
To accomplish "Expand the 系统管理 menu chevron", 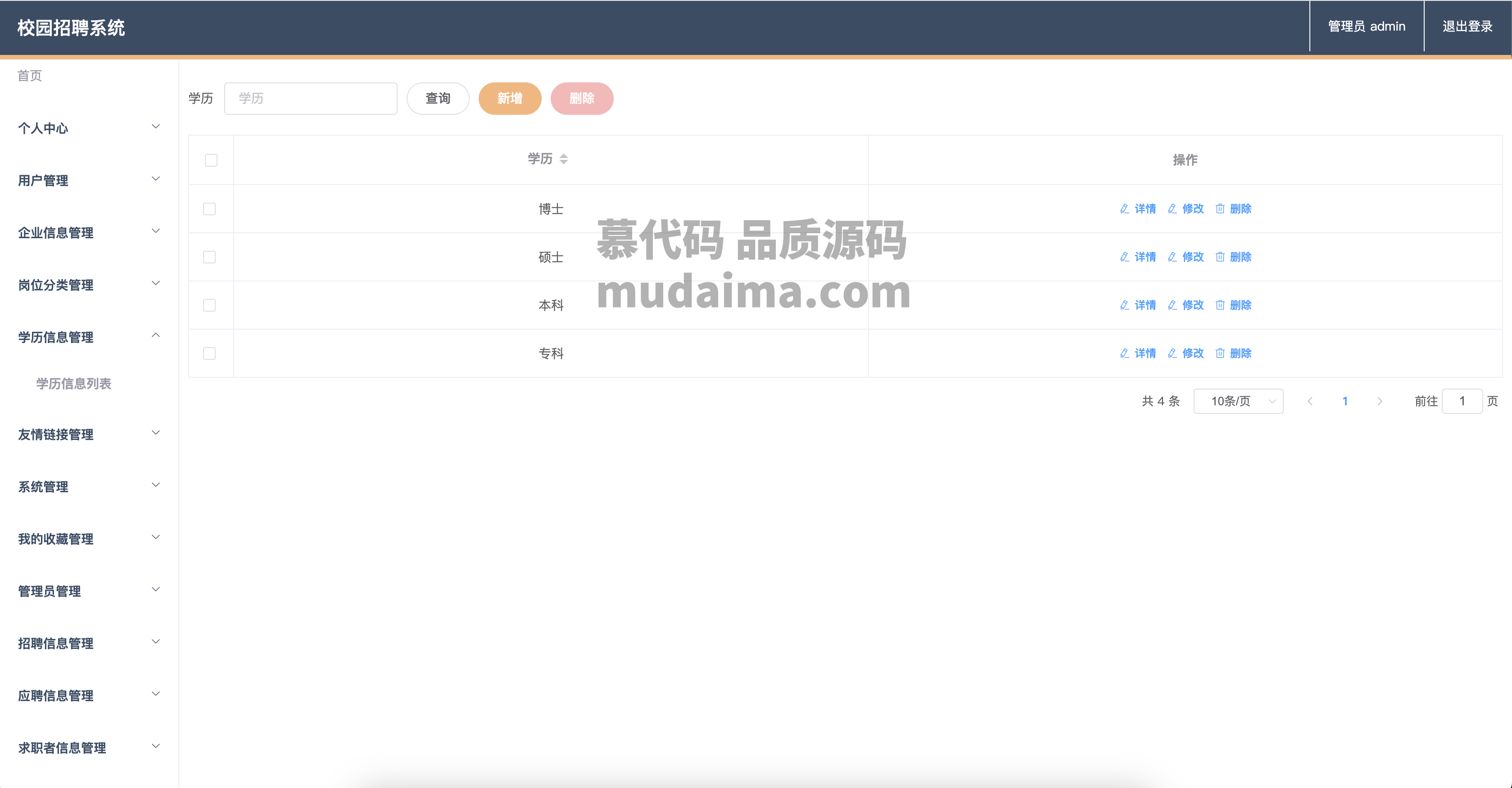I will coord(156,485).
